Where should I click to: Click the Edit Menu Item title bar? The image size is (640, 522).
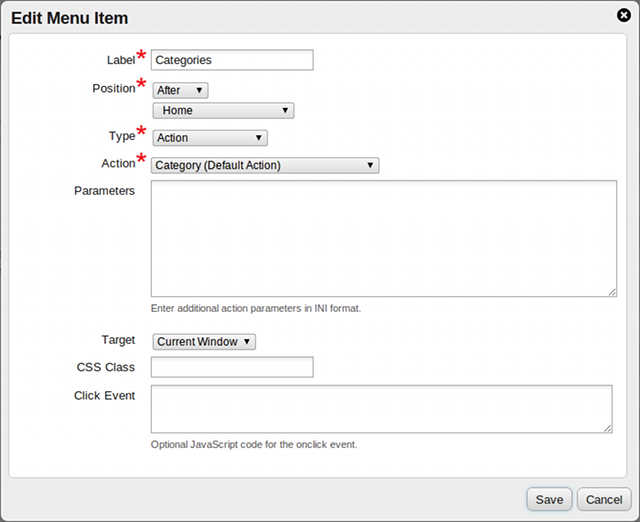[x=300, y=17]
